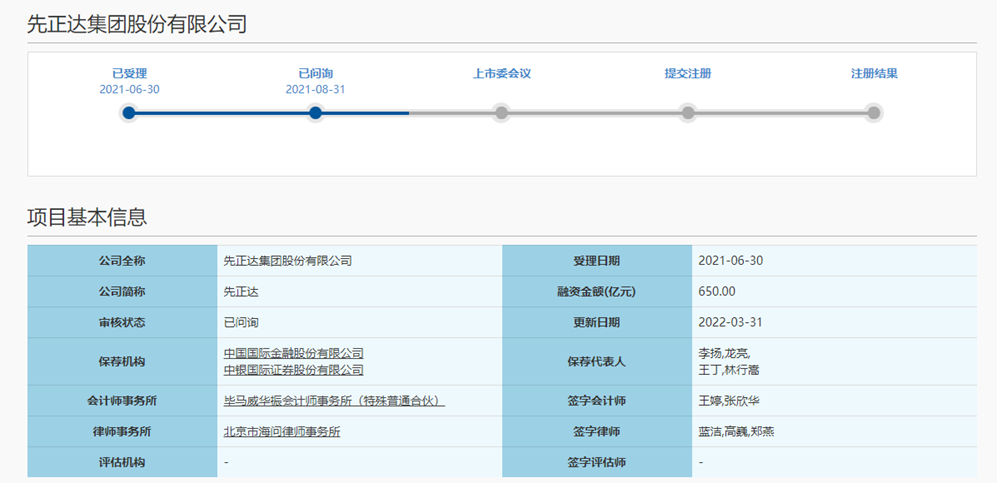Screen dimensions: 997x483
Task: Click the date 2021-06-30 under 已受理
Action: [x=130, y=90]
